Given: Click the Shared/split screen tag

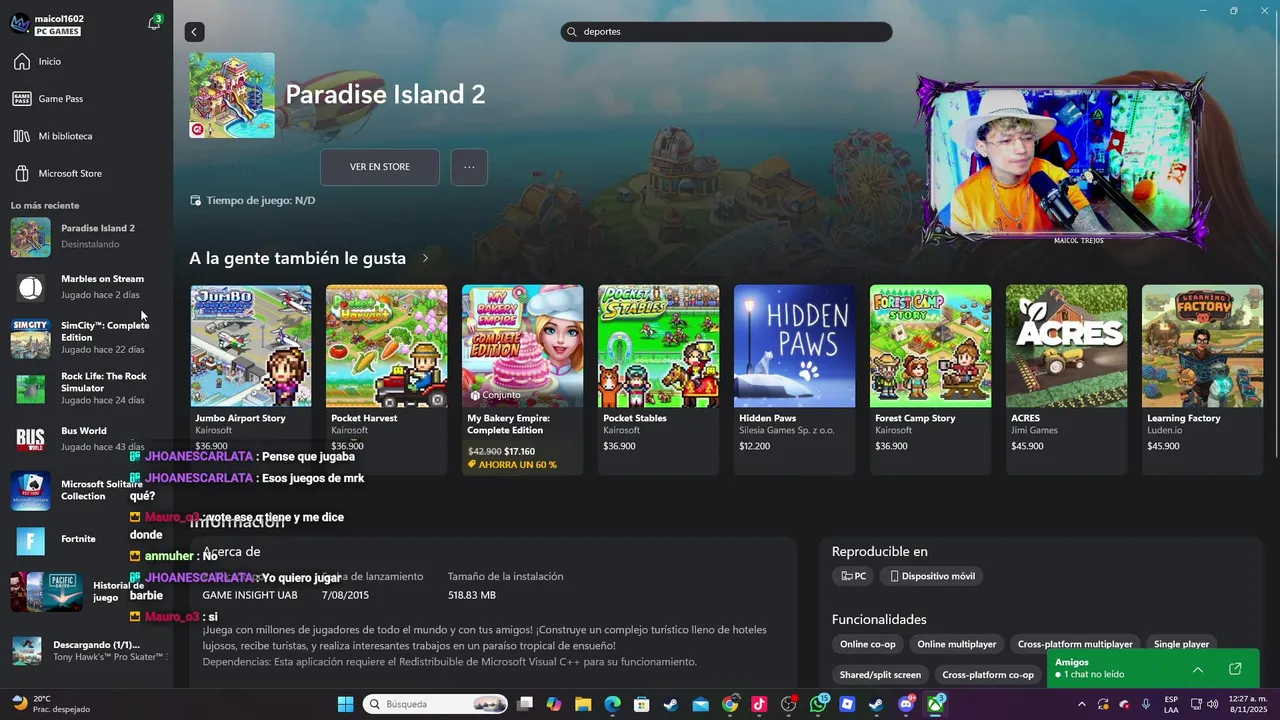Looking at the screenshot, I should coord(880,675).
